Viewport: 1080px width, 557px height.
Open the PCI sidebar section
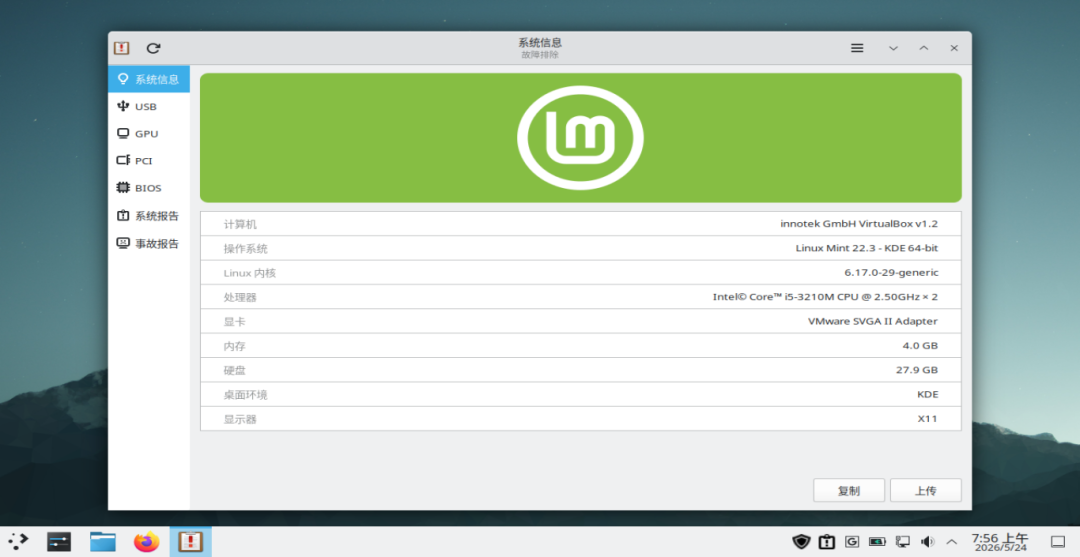149,160
